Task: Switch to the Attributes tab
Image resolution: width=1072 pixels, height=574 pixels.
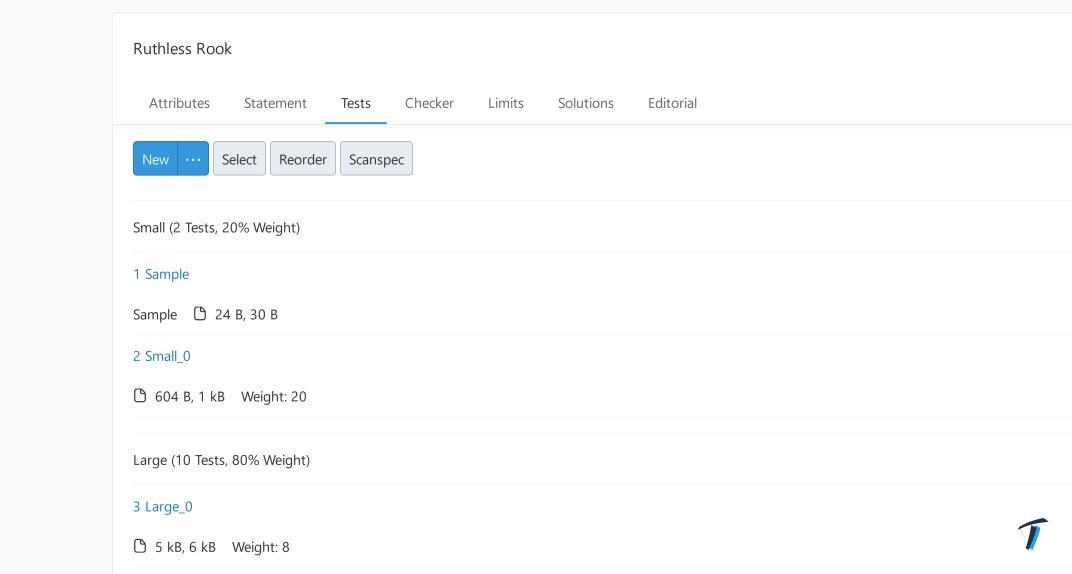Action: tap(179, 103)
